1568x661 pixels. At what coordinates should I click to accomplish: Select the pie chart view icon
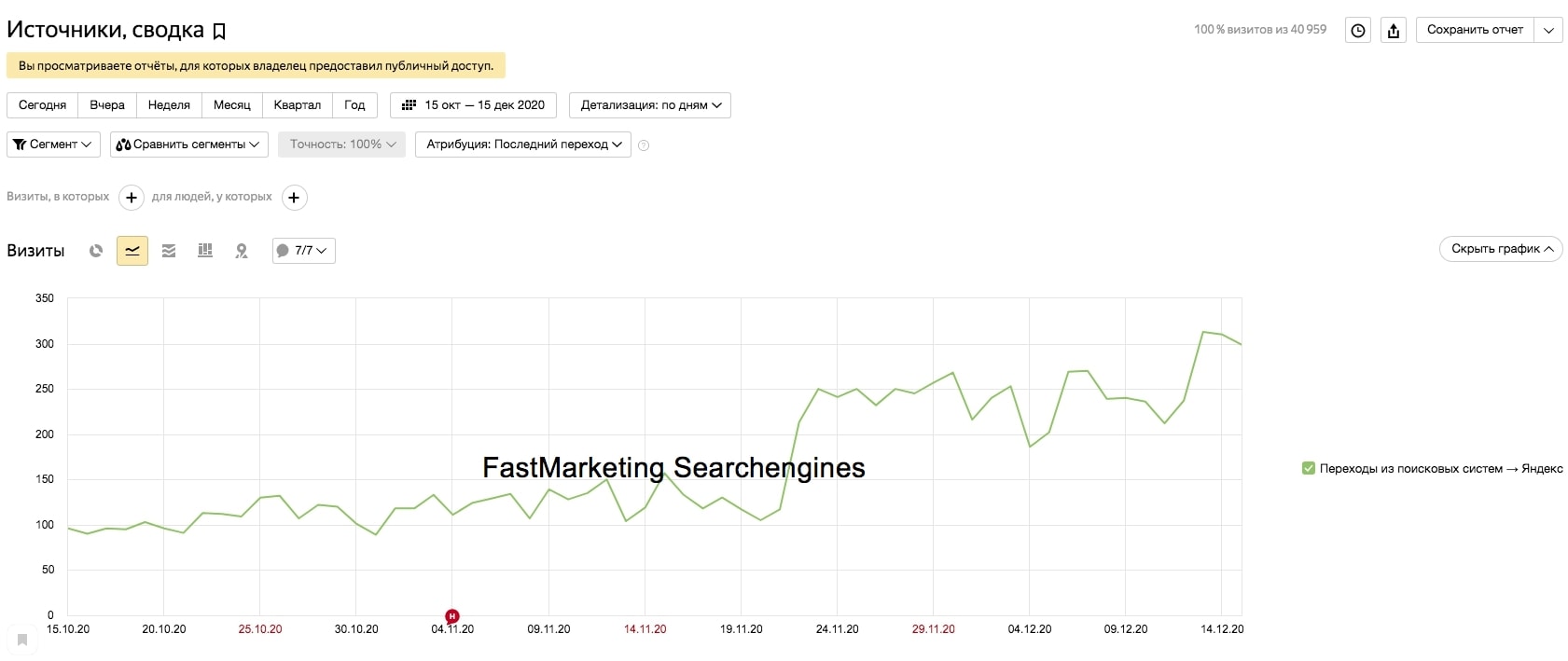tap(96, 251)
